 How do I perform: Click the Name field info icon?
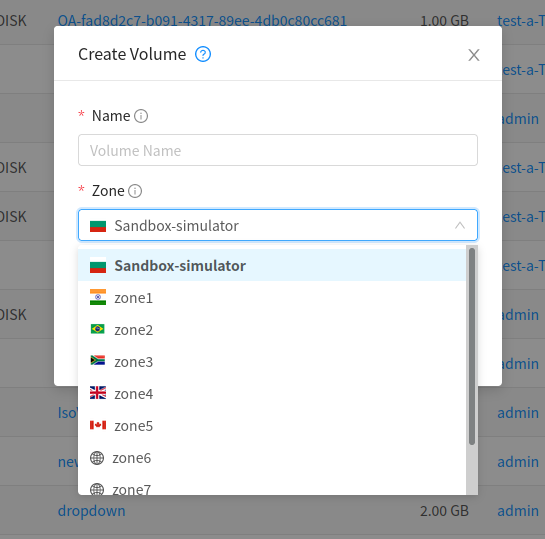[x=141, y=116]
